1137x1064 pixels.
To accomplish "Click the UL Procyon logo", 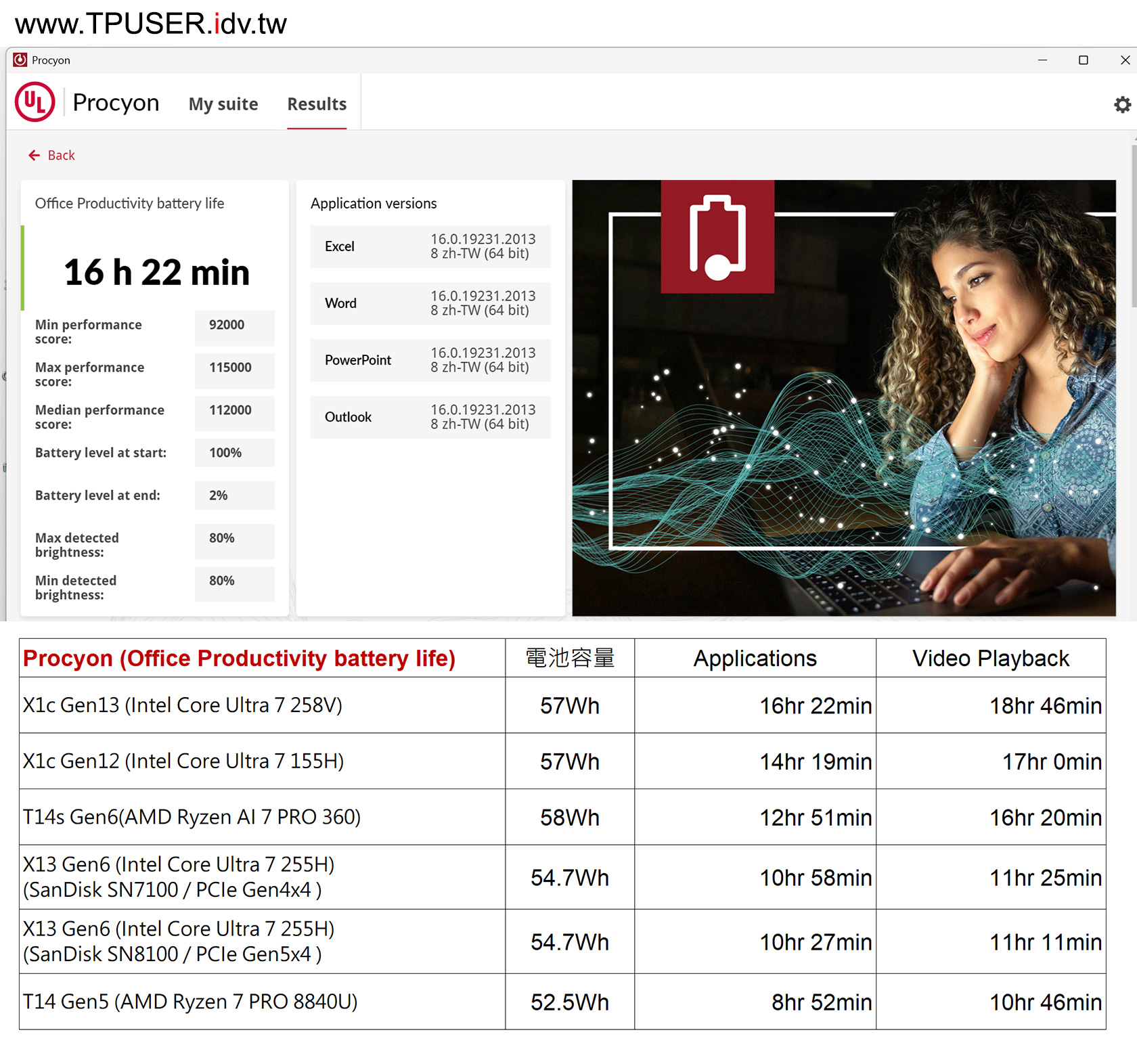I will coord(35,102).
